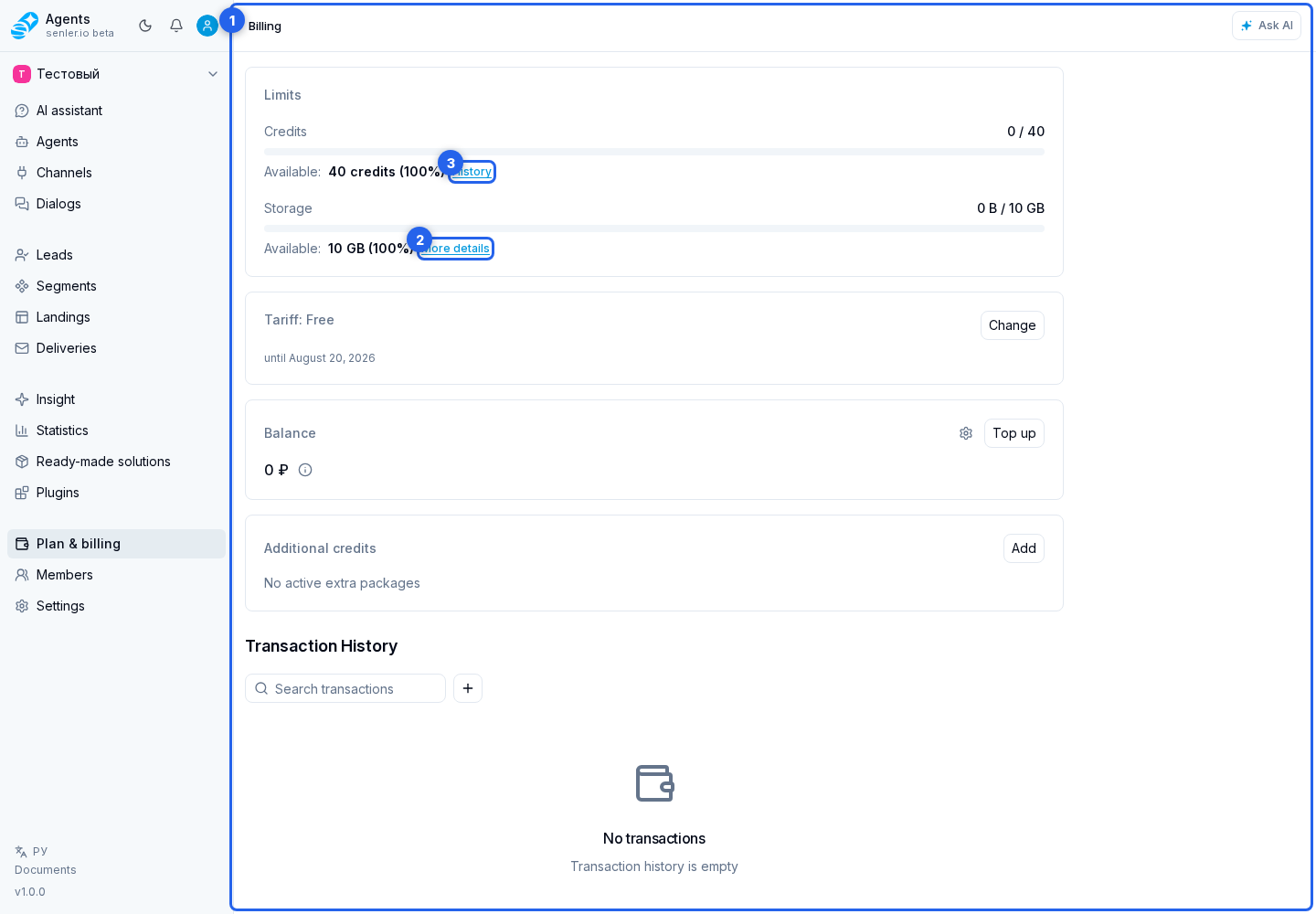The height and width of the screenshot is (914, 1316).
Task: Open Plugins from the sidebar
Action: (x=116, y=493)
